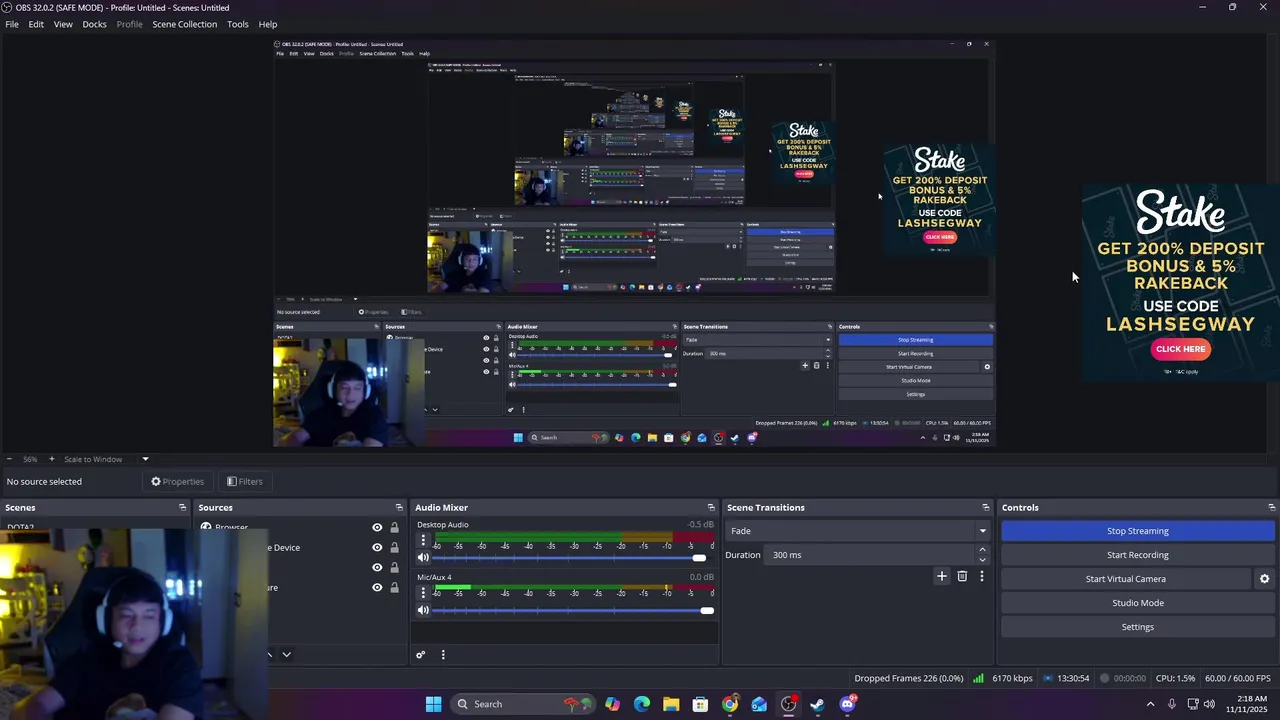Increase transition duration with up arrow

point(982,550)
